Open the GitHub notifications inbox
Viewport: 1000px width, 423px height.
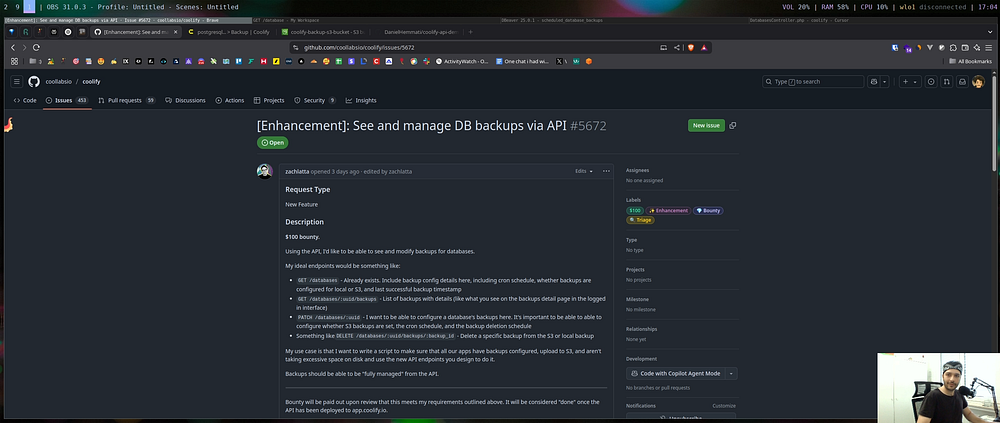click(x=962, y=82)
